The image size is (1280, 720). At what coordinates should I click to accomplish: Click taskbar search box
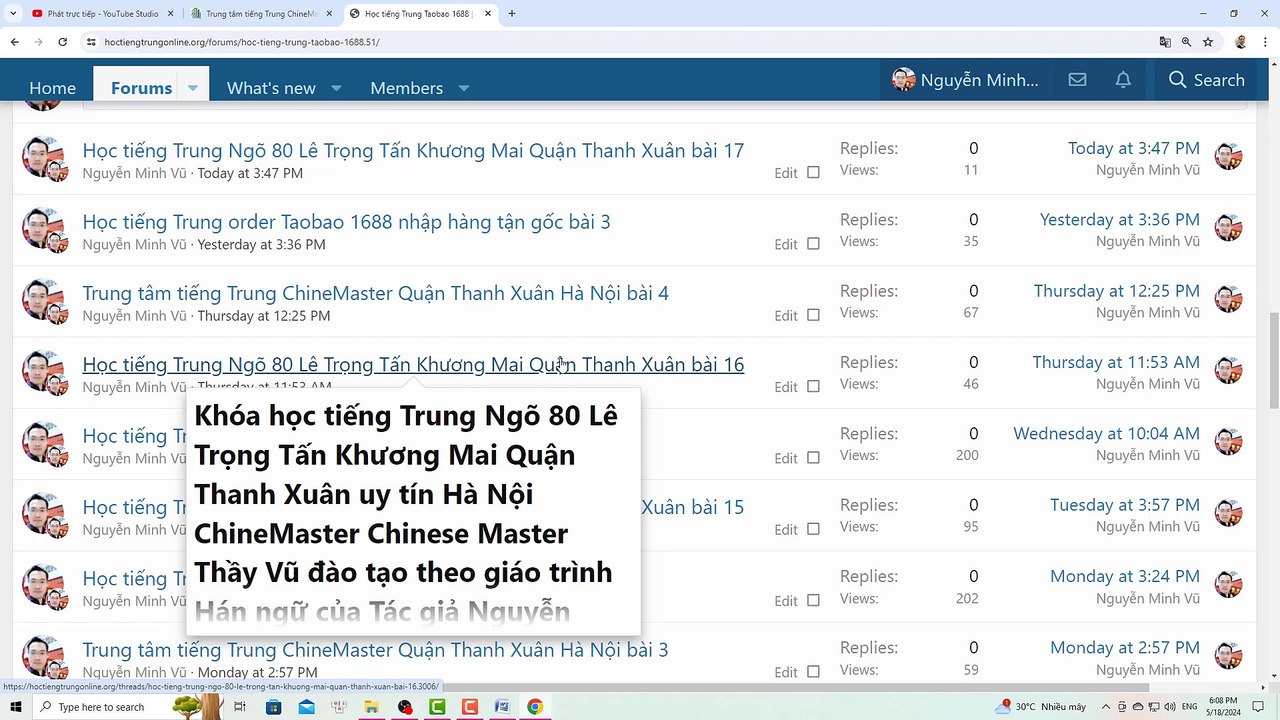click(100, 707)
